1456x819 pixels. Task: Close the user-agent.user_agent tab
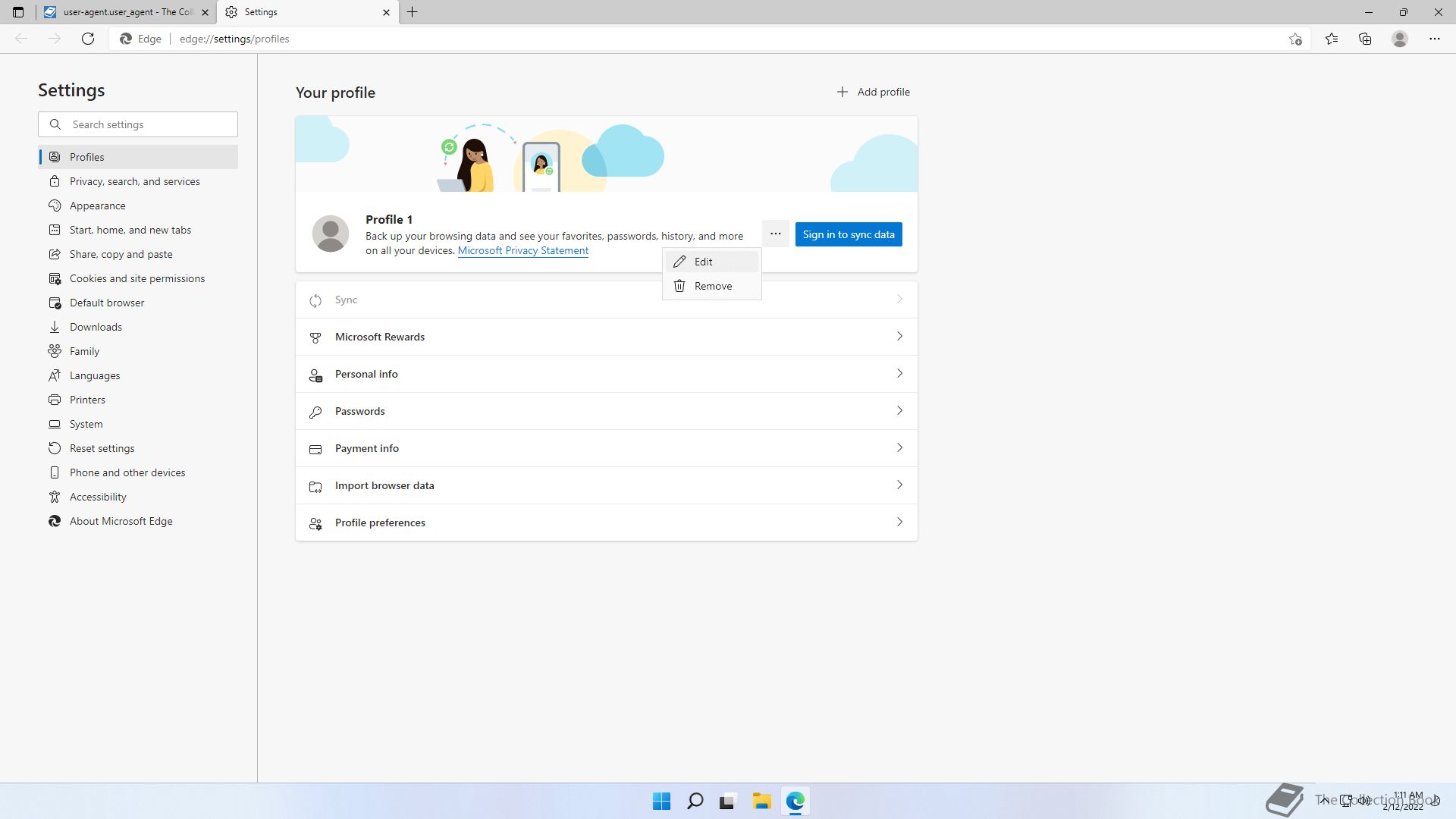tap(205, 12)
